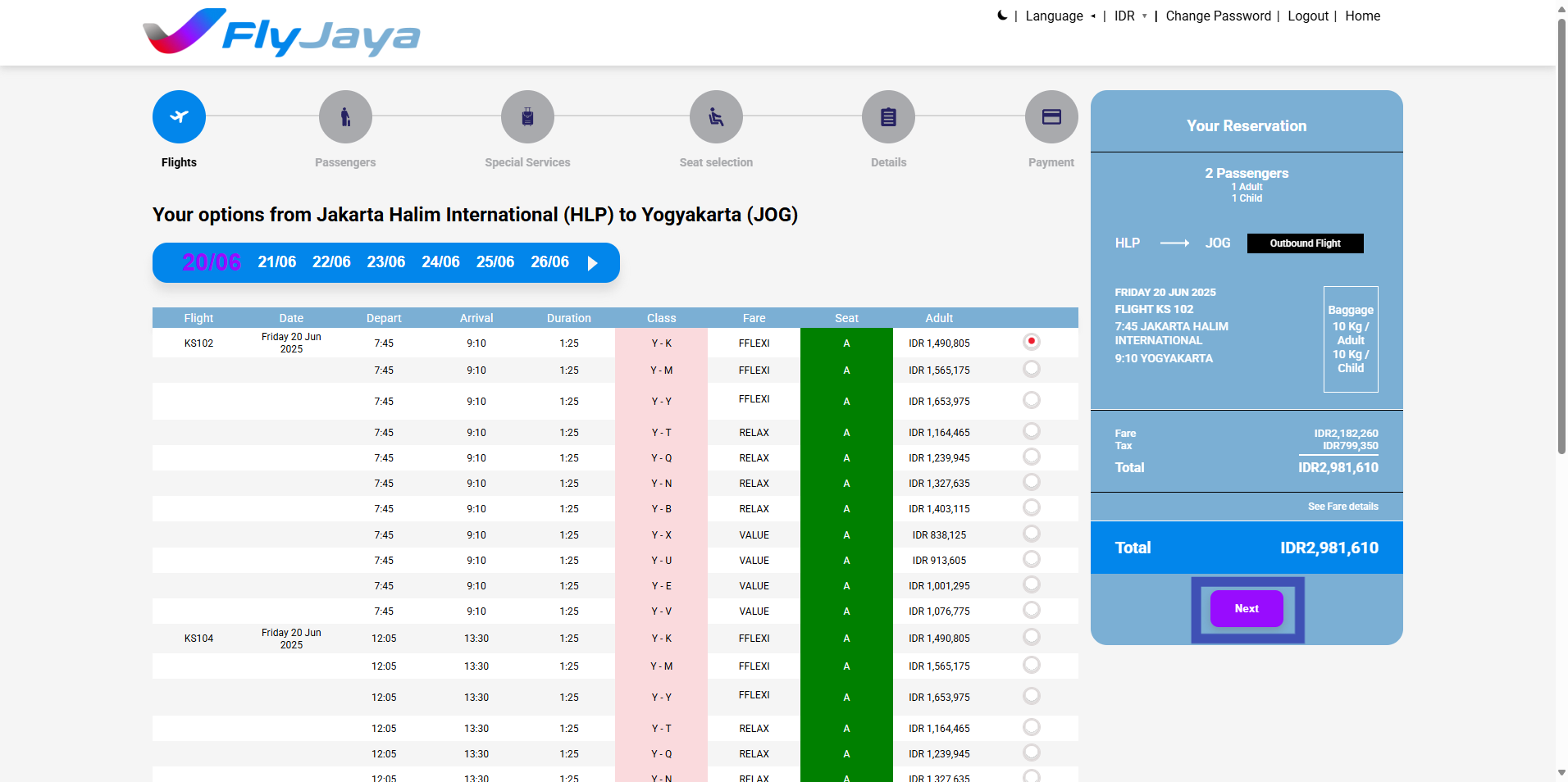Click the page vertical scrollbar
This screenshot has width=1568, height=782.
(x=1561, y=236)
